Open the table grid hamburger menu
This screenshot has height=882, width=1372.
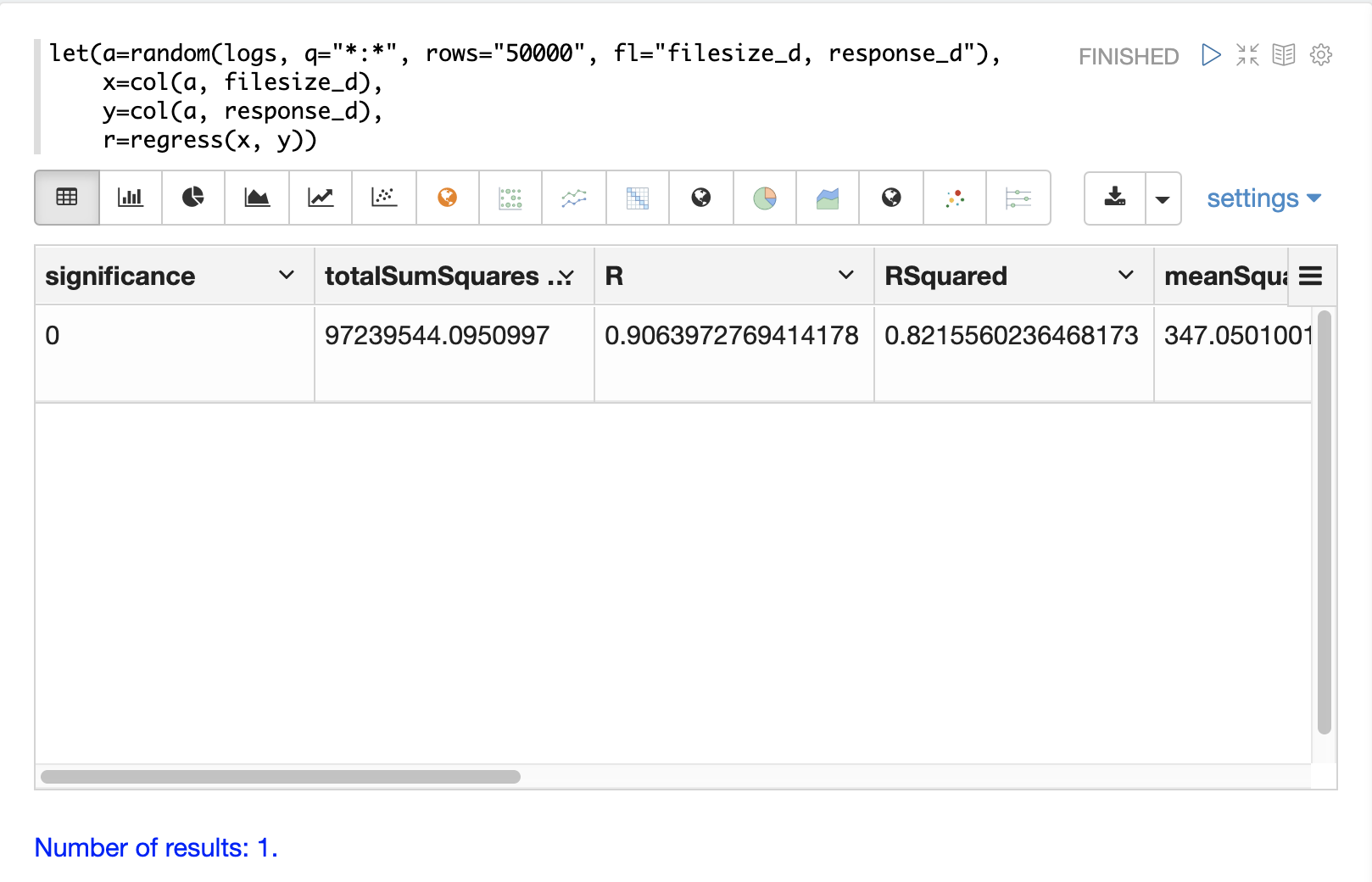(x=1311, y=276)
